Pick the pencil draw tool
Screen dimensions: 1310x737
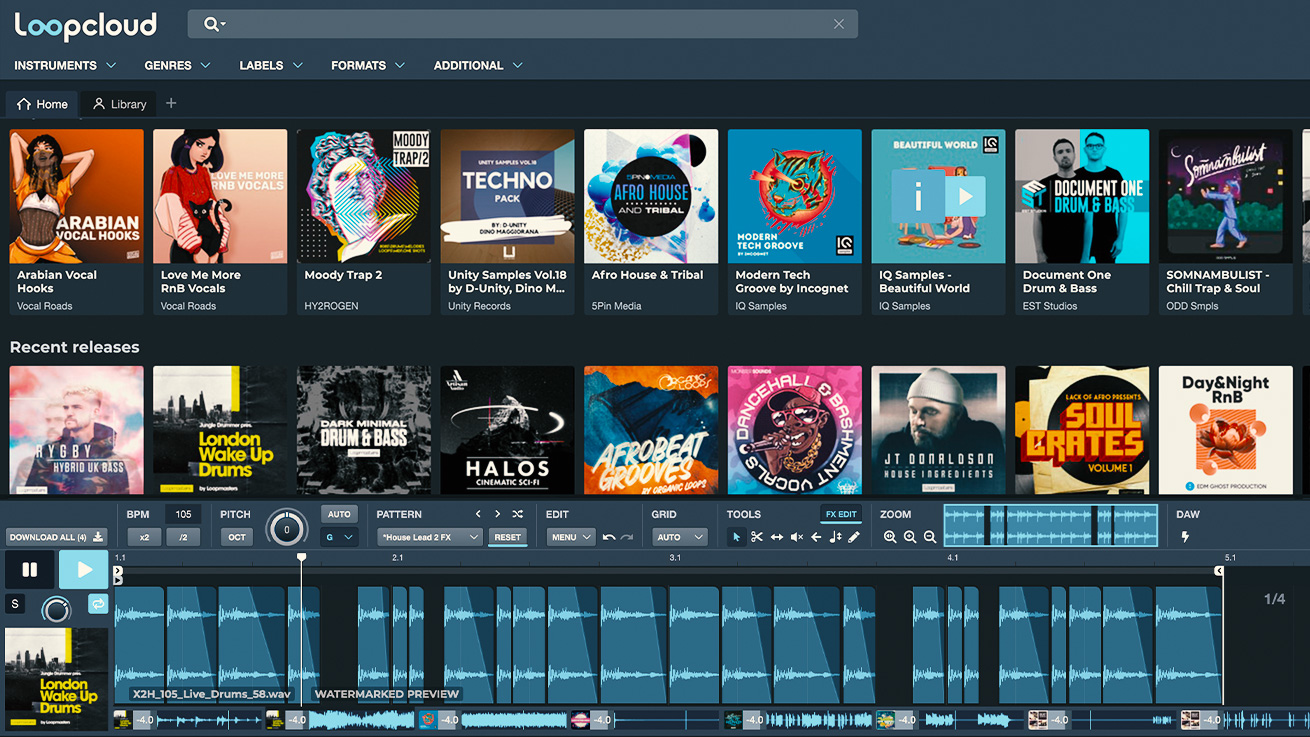tap(854, 537)
